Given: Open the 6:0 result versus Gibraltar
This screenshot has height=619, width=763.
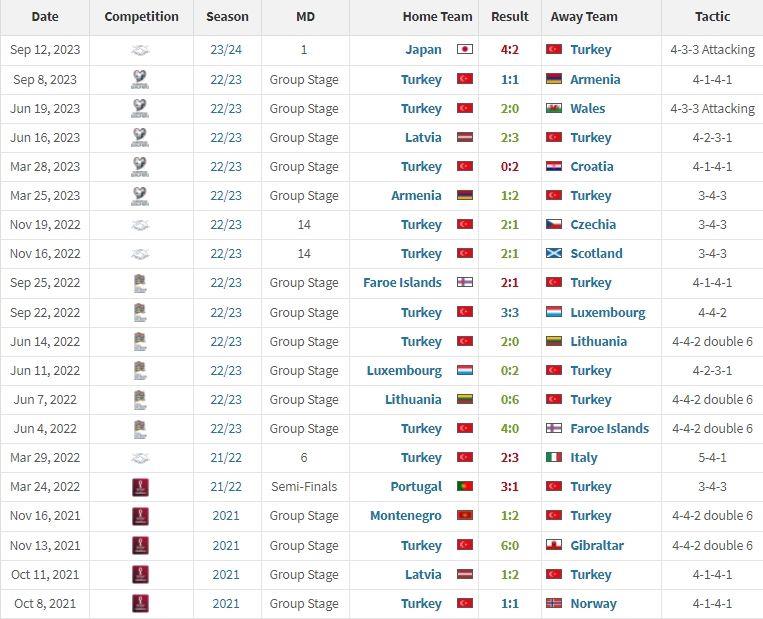Looking at the screenshot, I should (x=509, y=546).
